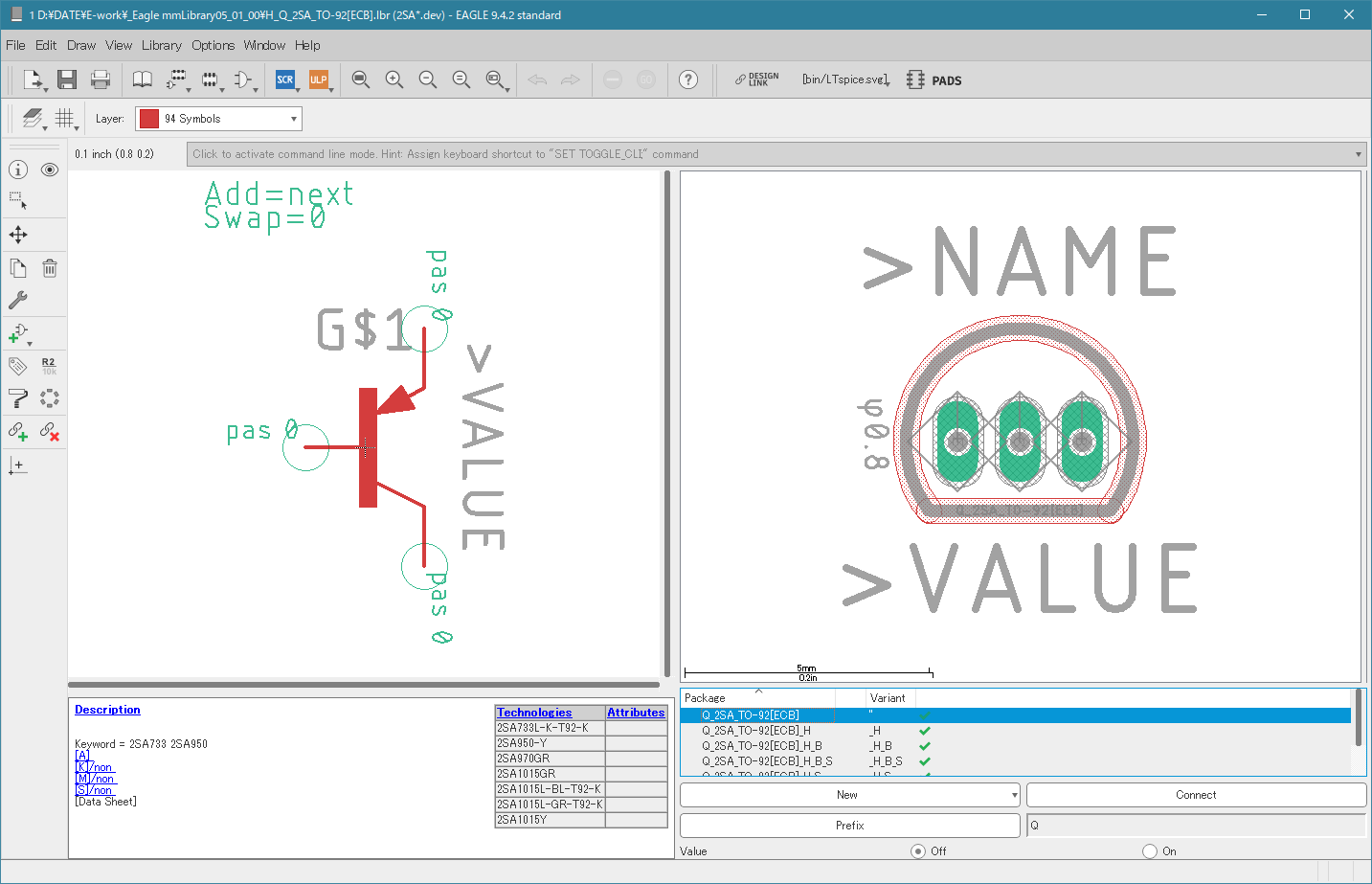Select the wrench Change tool
This screenshot has width=1372, height=884.
point(18,300)
